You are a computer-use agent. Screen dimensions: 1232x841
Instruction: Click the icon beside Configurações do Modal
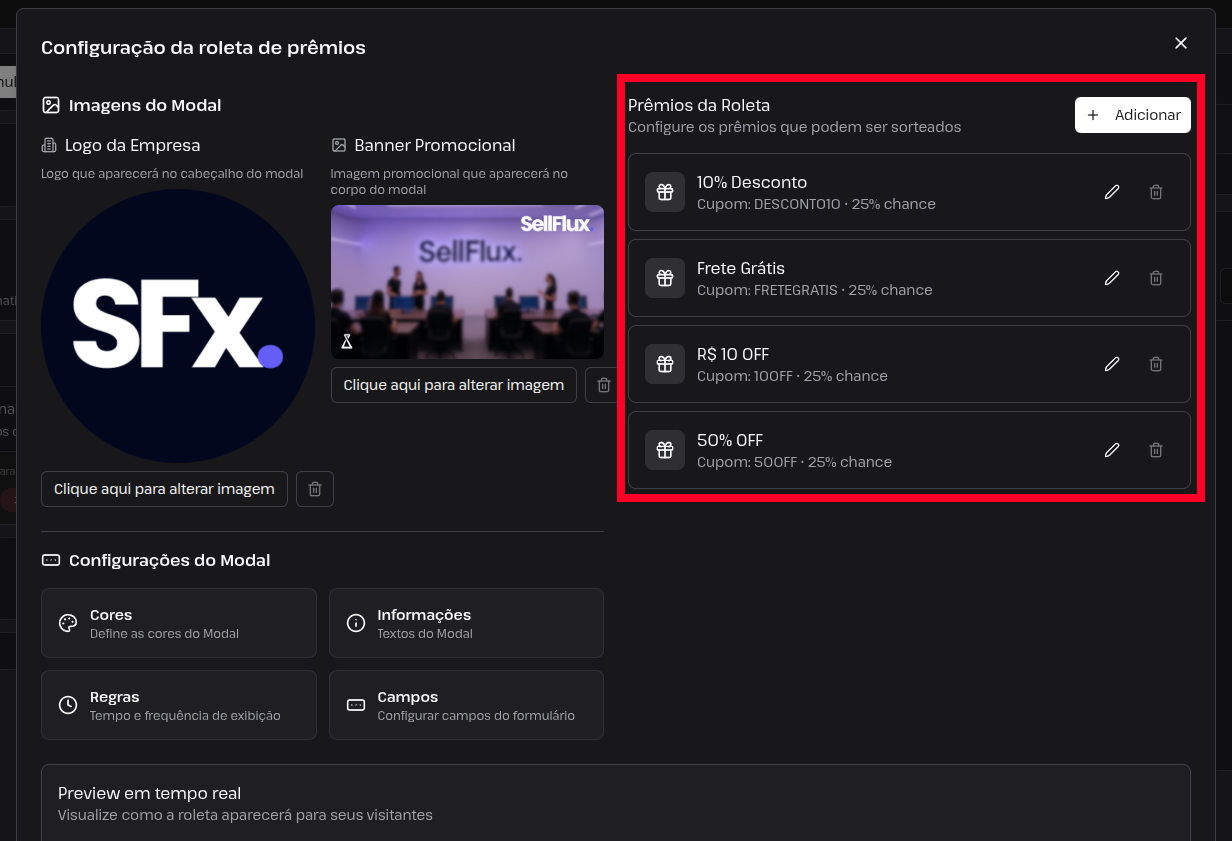[51, 560]
